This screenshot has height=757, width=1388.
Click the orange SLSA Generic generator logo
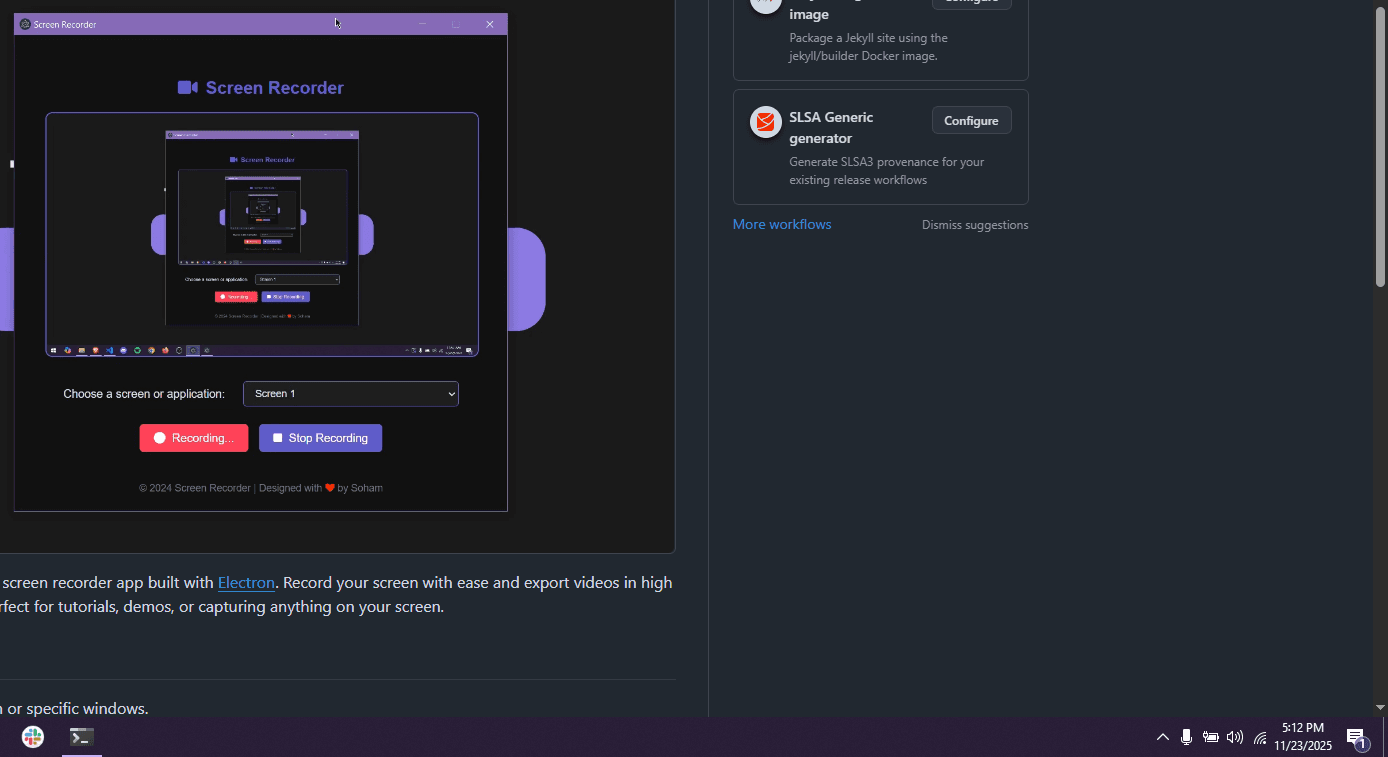(765, 122)
